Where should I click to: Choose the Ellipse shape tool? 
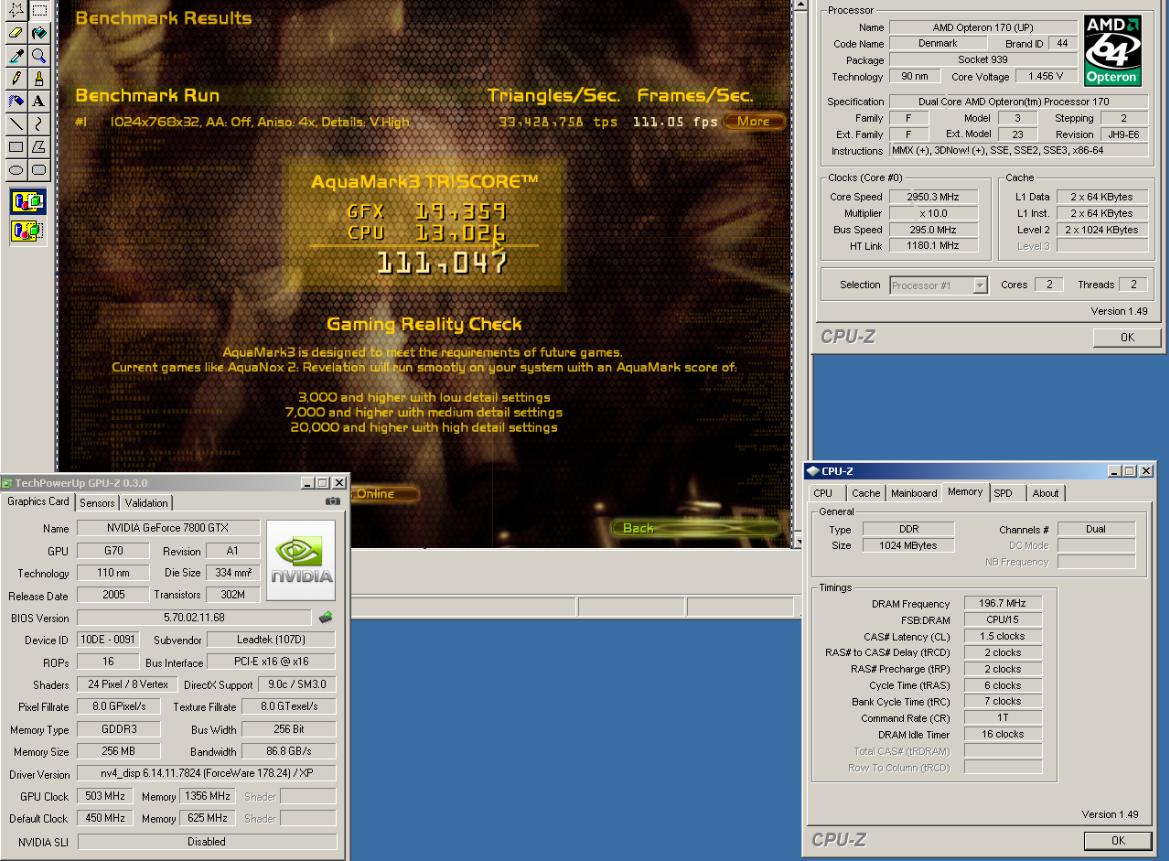coord(16,170)
